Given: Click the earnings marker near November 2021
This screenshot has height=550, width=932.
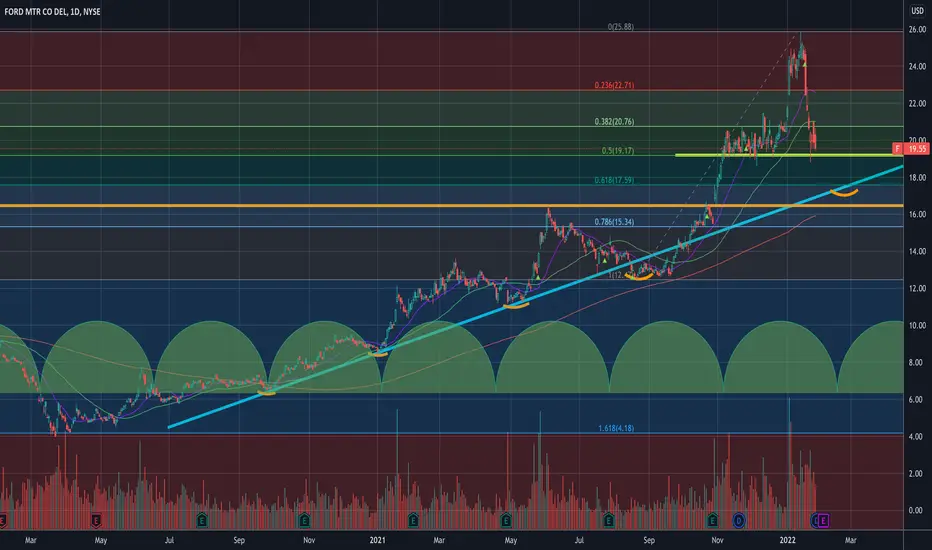Looking at the screenshot, I should [712, 521].
